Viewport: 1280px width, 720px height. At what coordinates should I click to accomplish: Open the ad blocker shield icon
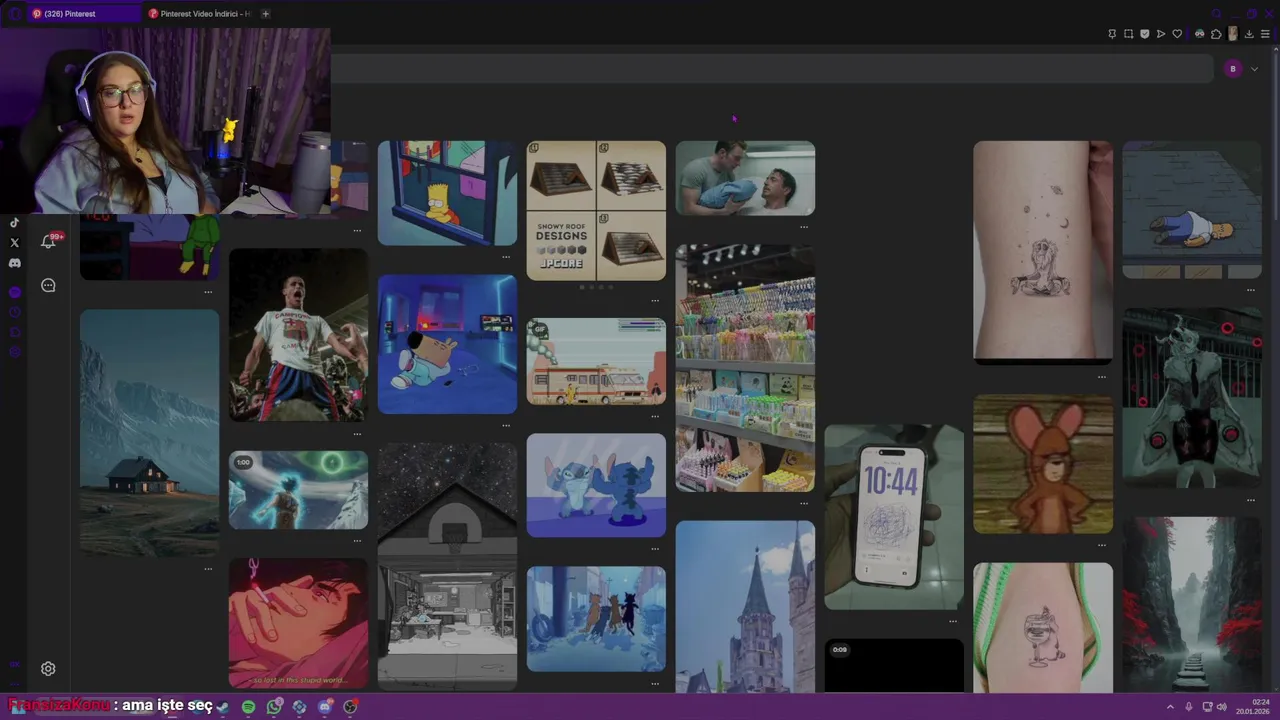click(x=1145, y=34)
